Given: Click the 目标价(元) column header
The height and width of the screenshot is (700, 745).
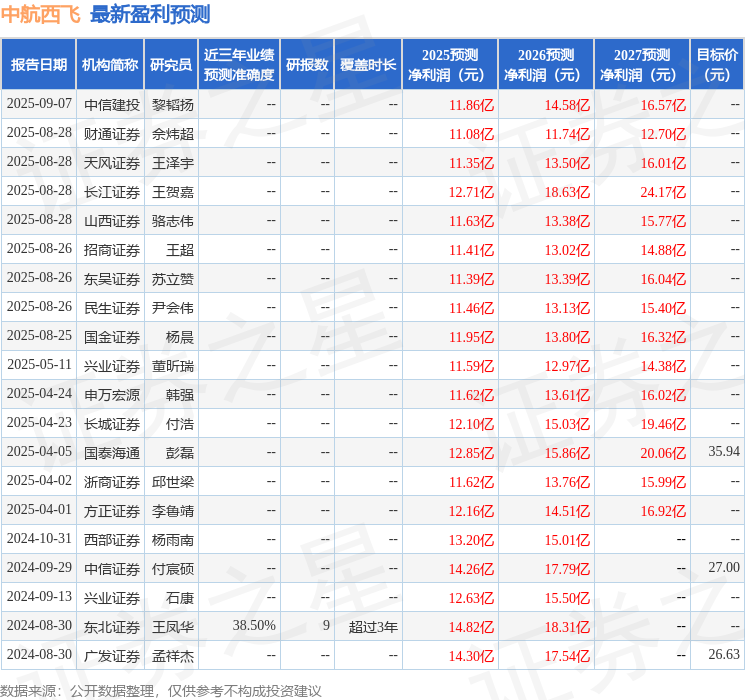Looking at the screenshot, I should coord(717,65).
